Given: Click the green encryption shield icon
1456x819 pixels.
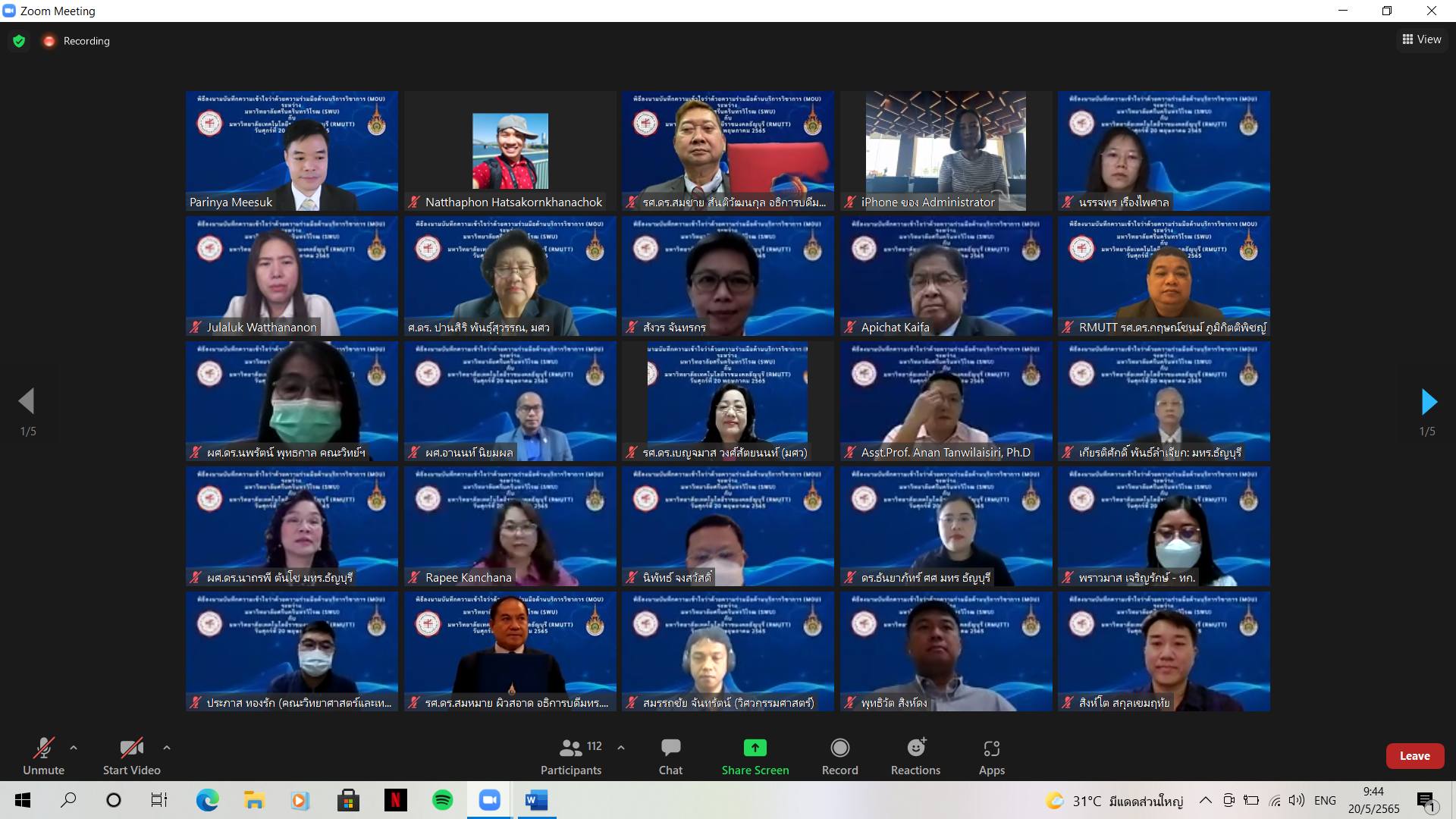Looking at the screenshot, I should click(19, 41).
